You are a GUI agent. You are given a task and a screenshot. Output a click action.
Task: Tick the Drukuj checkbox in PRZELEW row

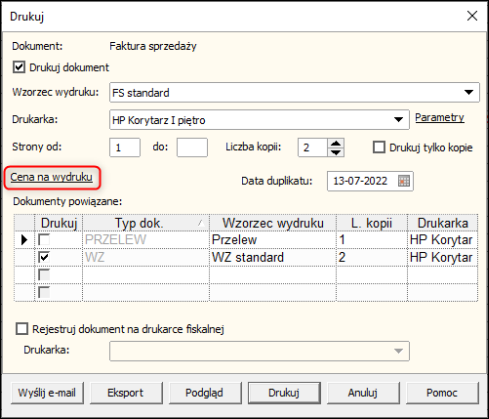tap(44, 239)
